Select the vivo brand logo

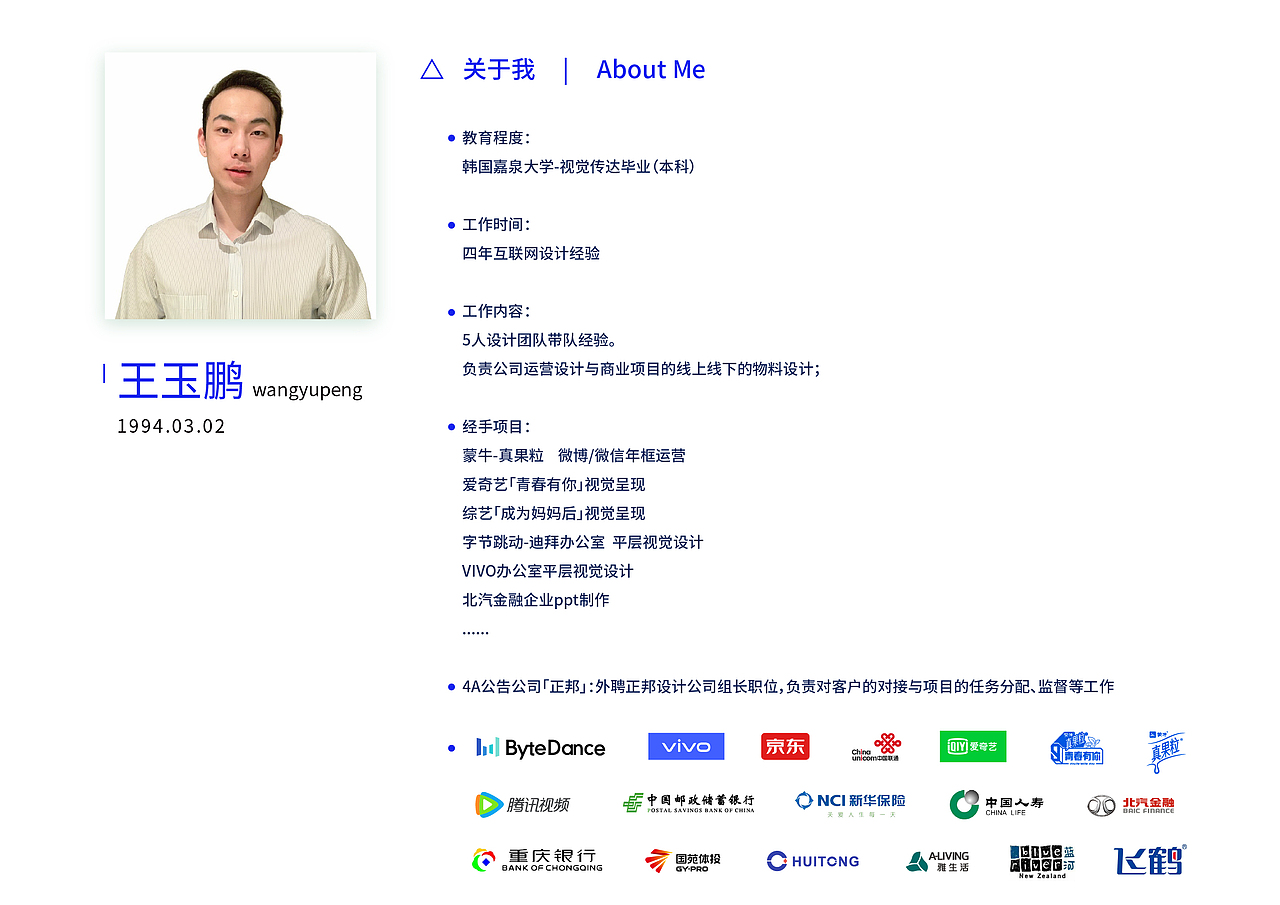click(686, 746)
